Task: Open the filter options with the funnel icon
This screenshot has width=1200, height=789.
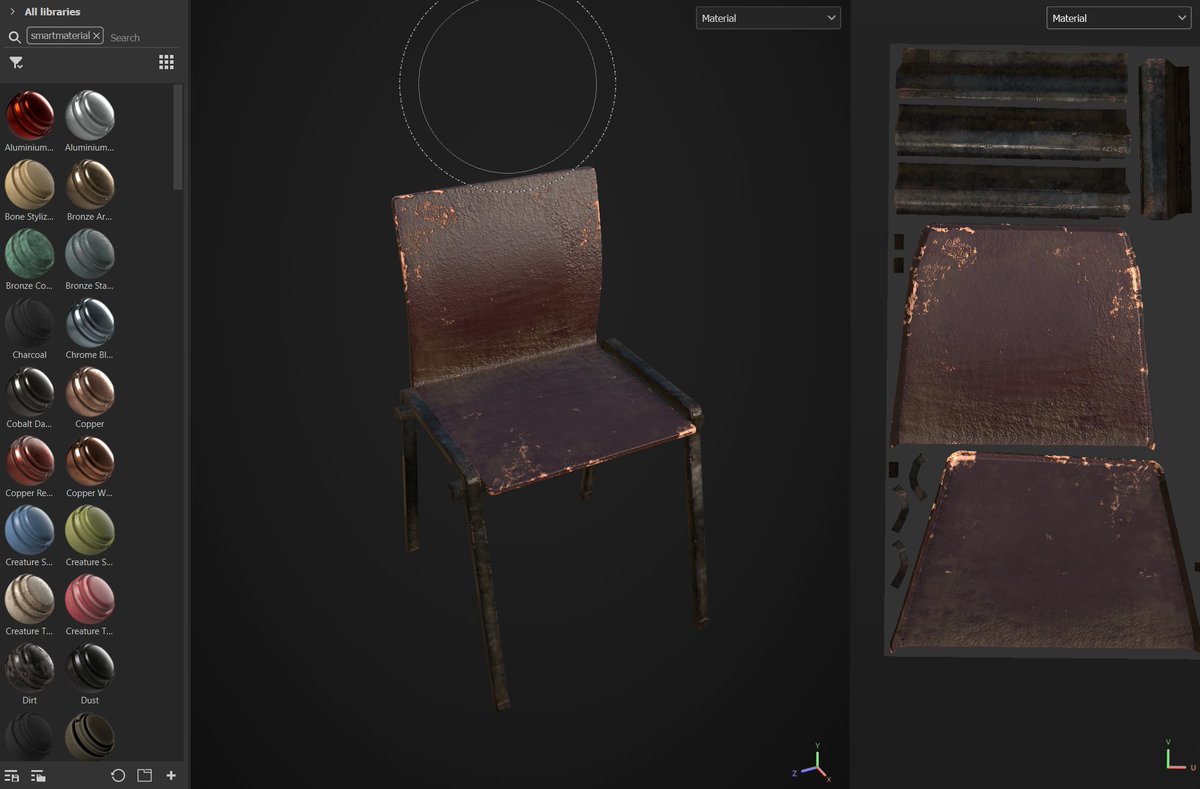Action: point(16,62)
